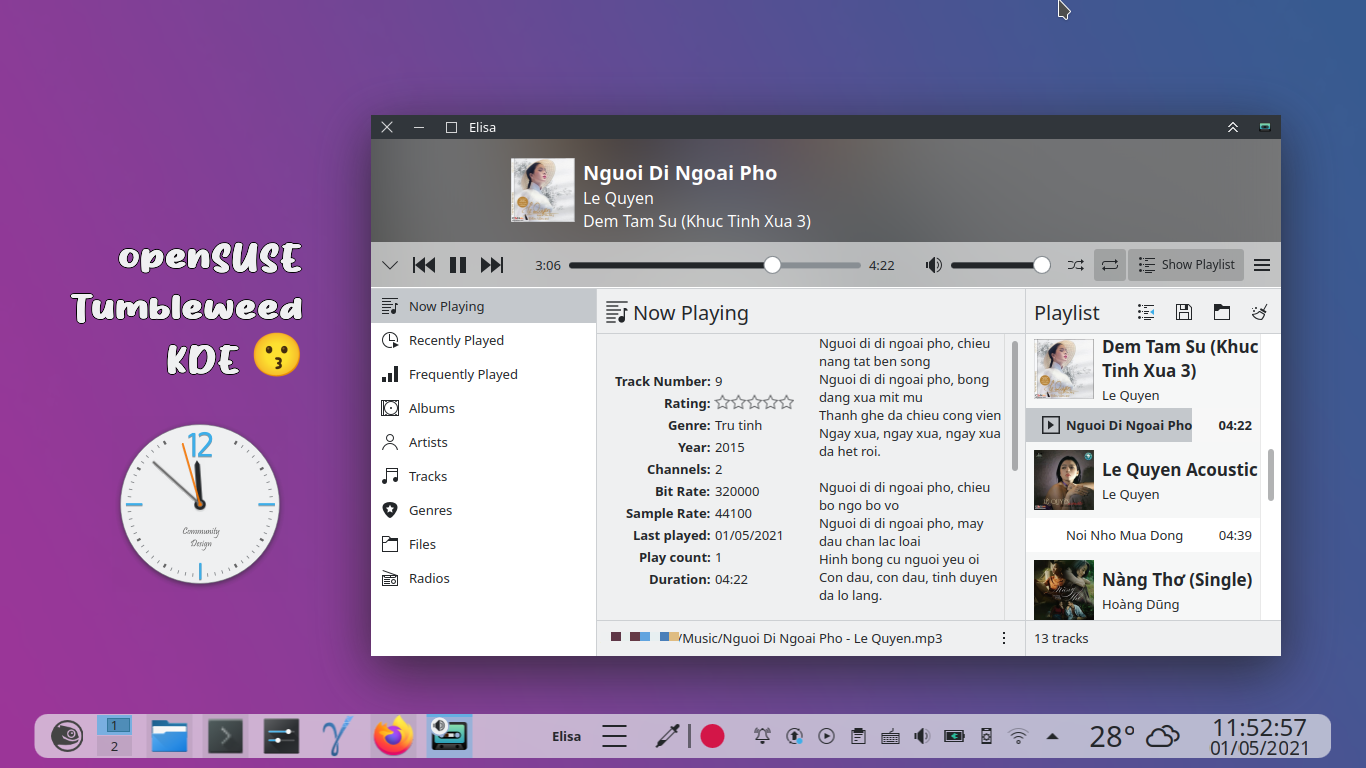Open the openSUSE application launcher
This screenshot has width=1366, height=768.
coord(67,737)
